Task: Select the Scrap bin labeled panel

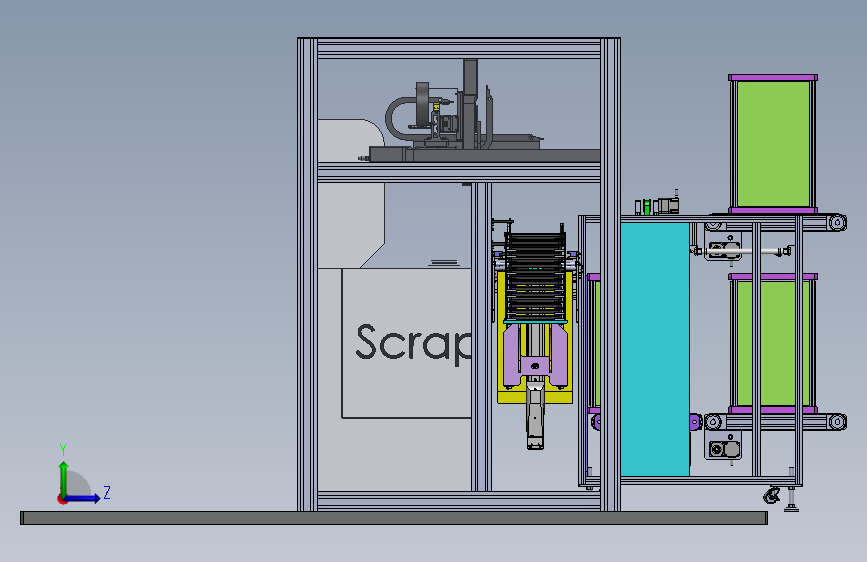Action: pos(406,343)
